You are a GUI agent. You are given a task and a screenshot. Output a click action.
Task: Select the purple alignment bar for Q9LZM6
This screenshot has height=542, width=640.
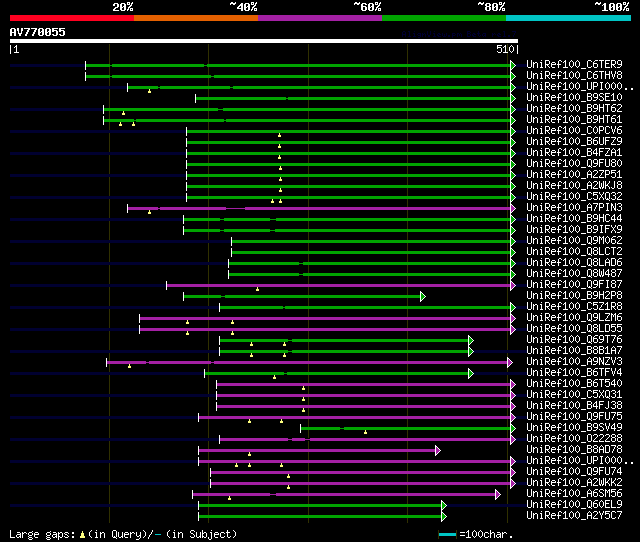325,318
